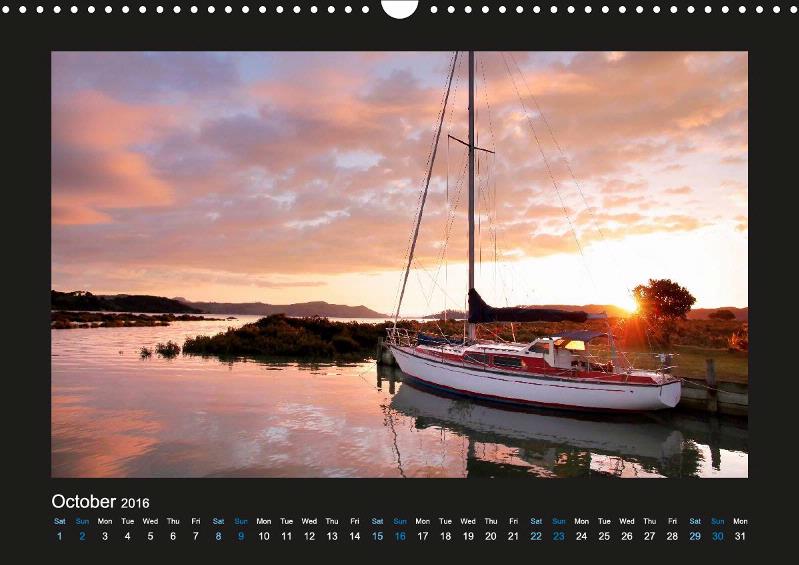Click the Sat label above date 15
The width and height of the screenshot is (799, 565).
tap(378, 521)
